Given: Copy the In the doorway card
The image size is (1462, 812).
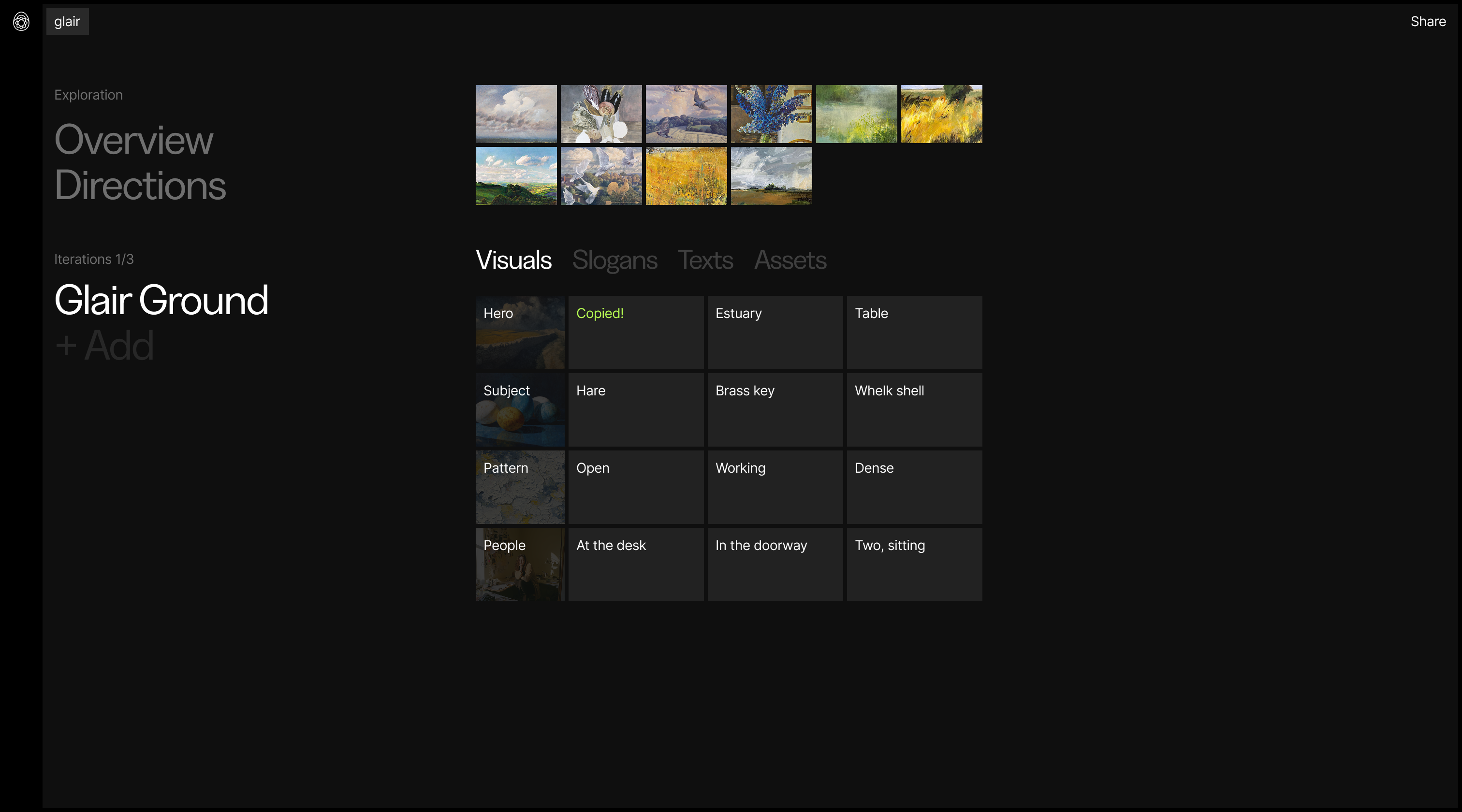Looking at the screenshot, I should click(775, 565).
